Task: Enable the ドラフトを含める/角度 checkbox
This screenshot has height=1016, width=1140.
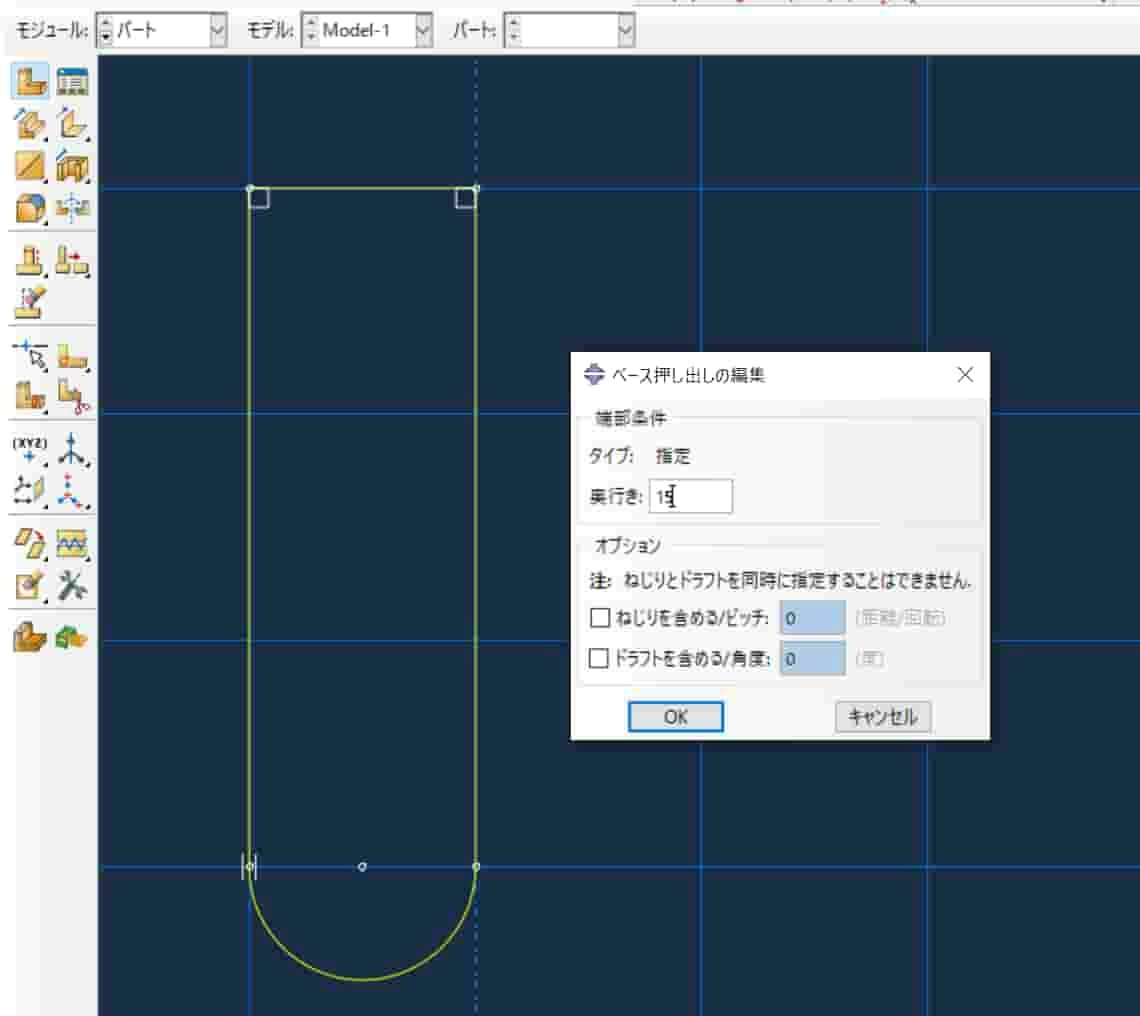Action: coord(598,658)
